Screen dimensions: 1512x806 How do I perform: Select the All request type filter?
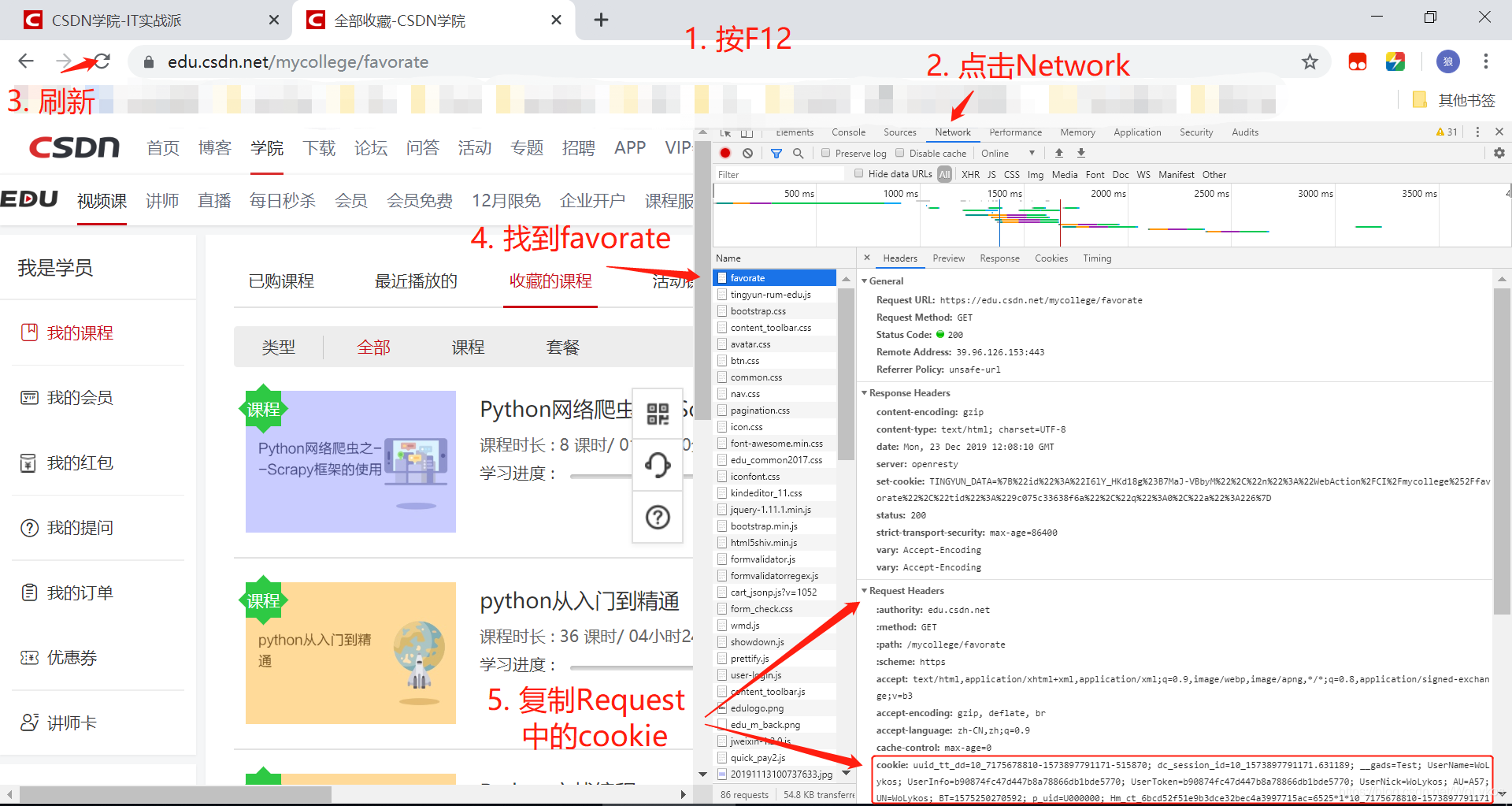(x=944, y=174)
